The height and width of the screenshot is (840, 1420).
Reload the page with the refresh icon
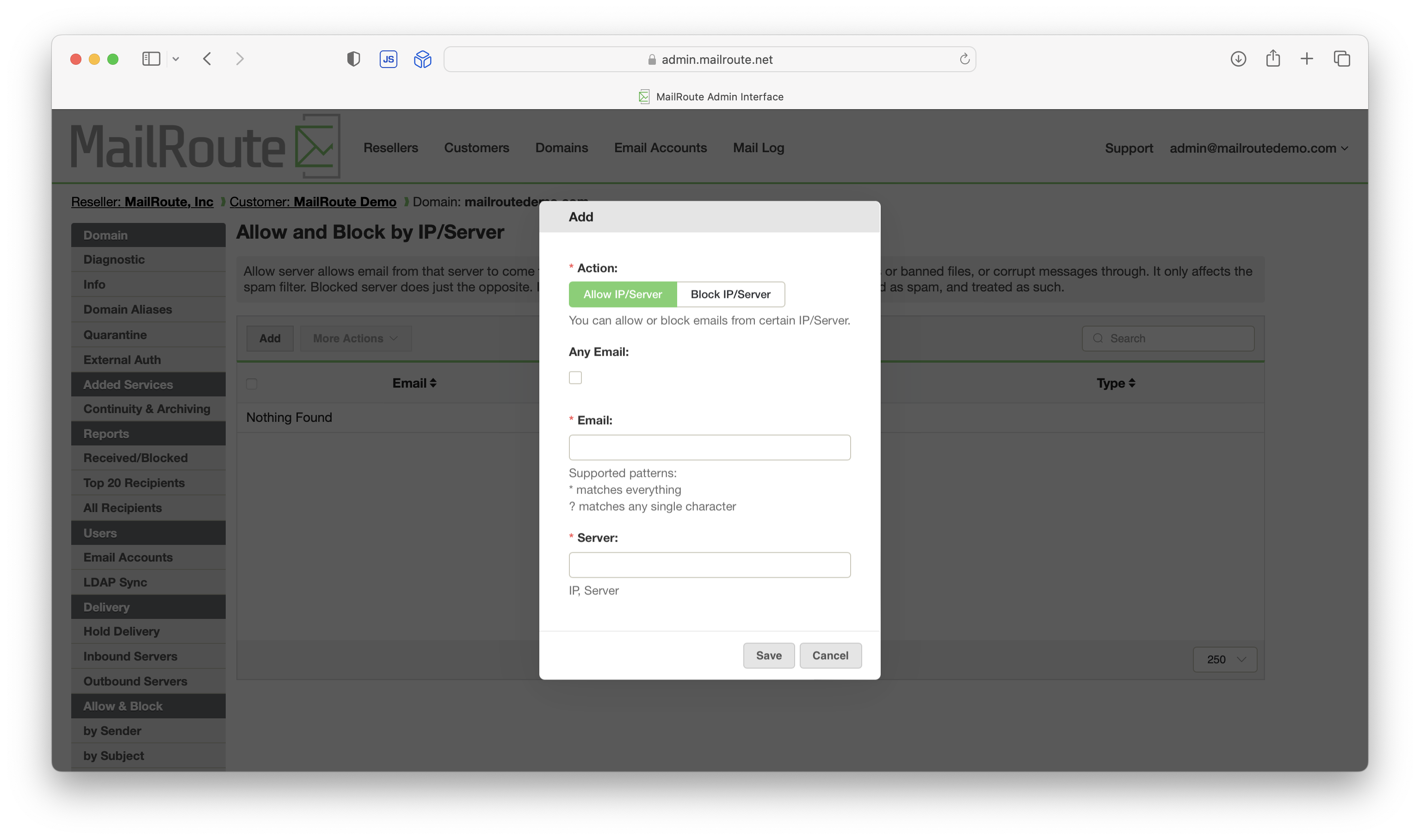pos(964,59)
